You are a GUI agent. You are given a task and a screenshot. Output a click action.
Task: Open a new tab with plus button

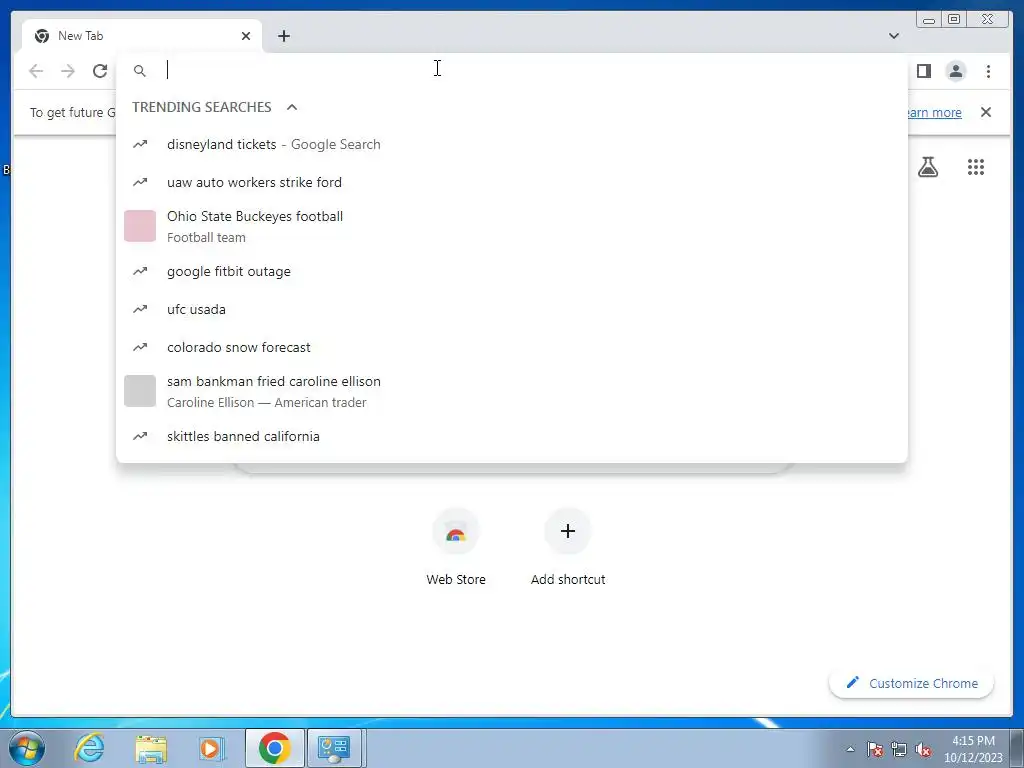(283, 36)
